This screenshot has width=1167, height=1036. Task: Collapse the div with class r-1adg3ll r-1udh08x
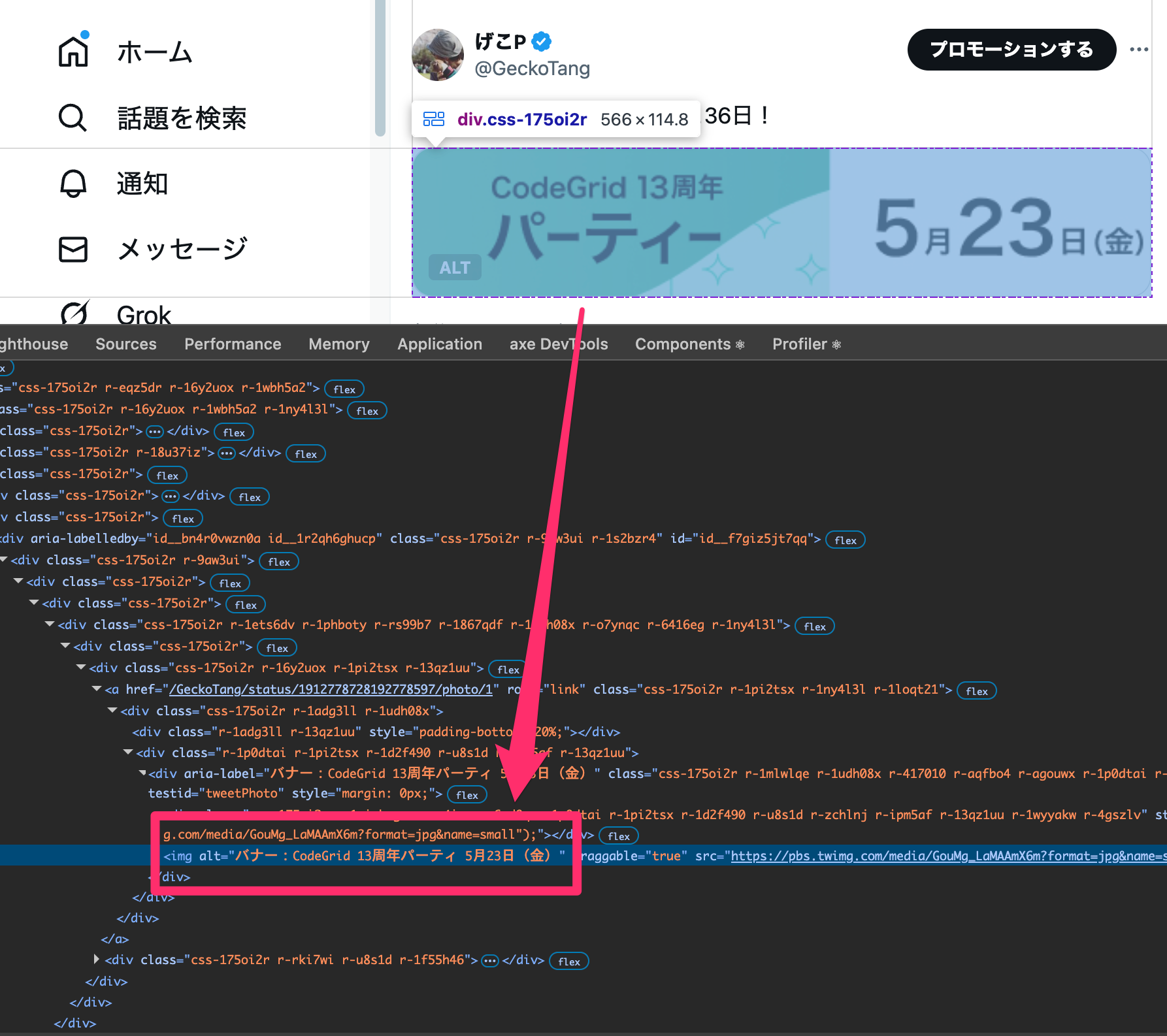coord(112,711)
